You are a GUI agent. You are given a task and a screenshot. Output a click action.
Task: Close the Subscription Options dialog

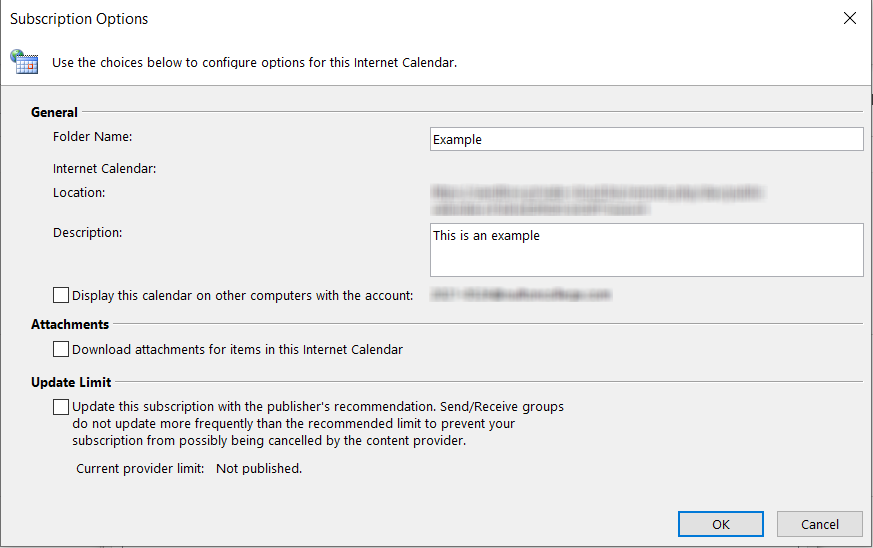(850, 18)
